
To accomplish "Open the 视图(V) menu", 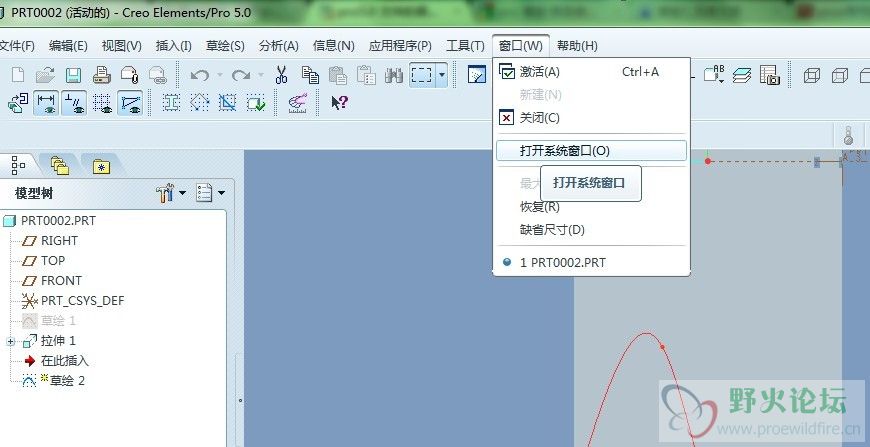I will click(x=122, y=46).
